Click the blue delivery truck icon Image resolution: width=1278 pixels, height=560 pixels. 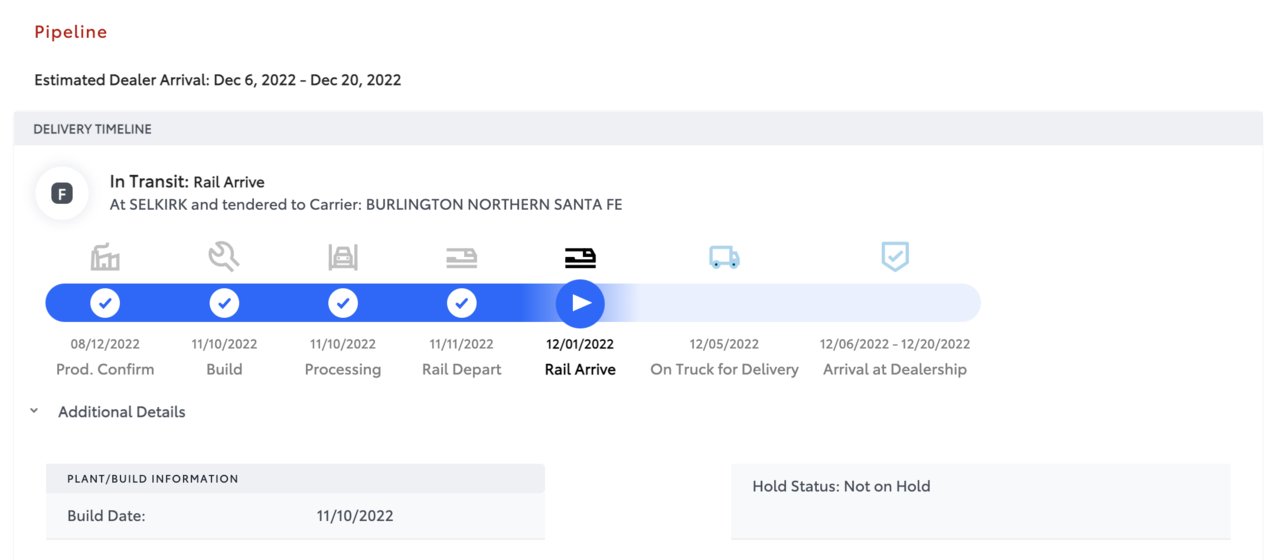click(724, 258)
